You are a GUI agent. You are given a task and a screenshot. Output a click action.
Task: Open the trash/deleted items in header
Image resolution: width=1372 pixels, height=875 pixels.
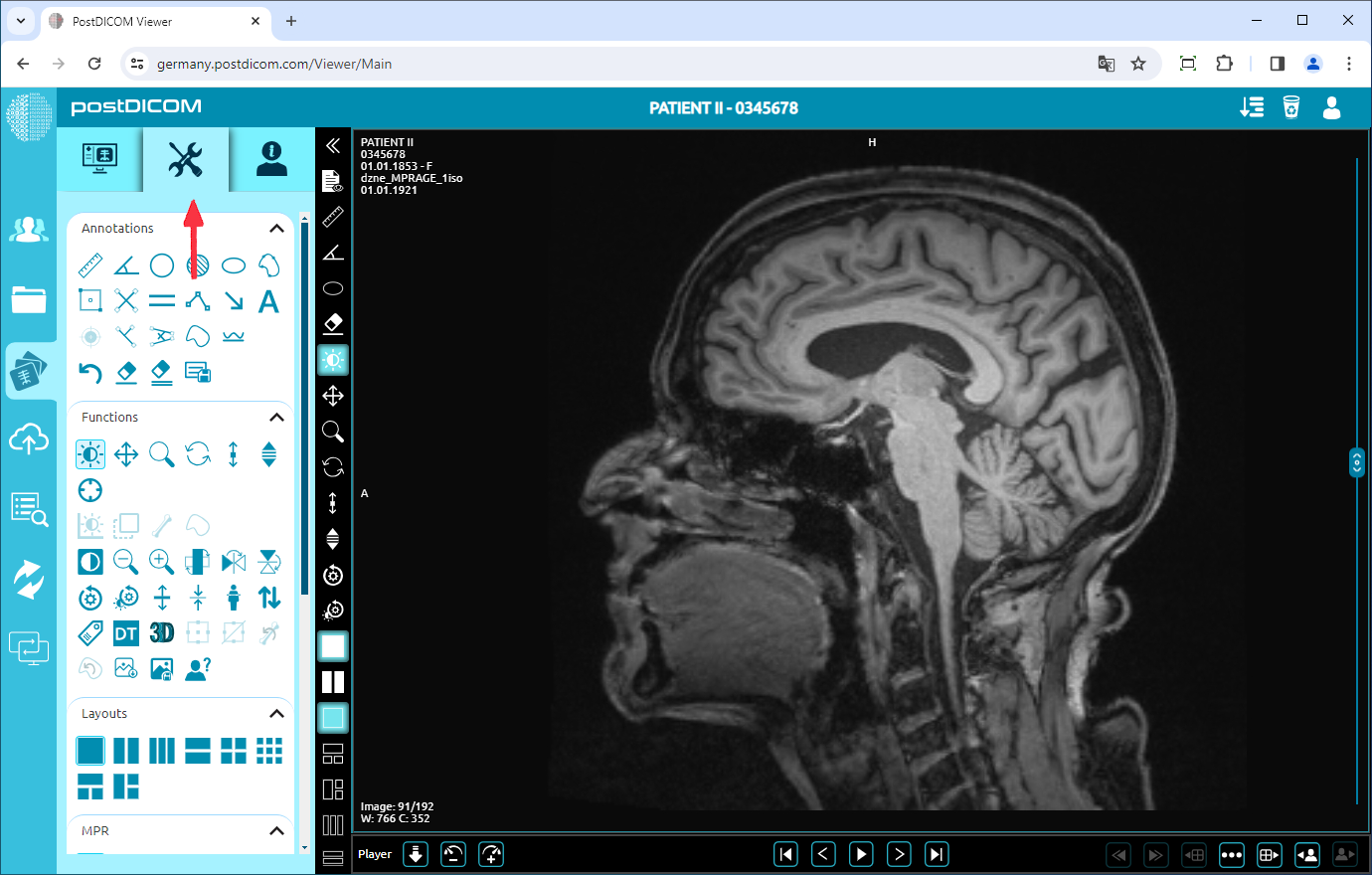coord(1291,107)
